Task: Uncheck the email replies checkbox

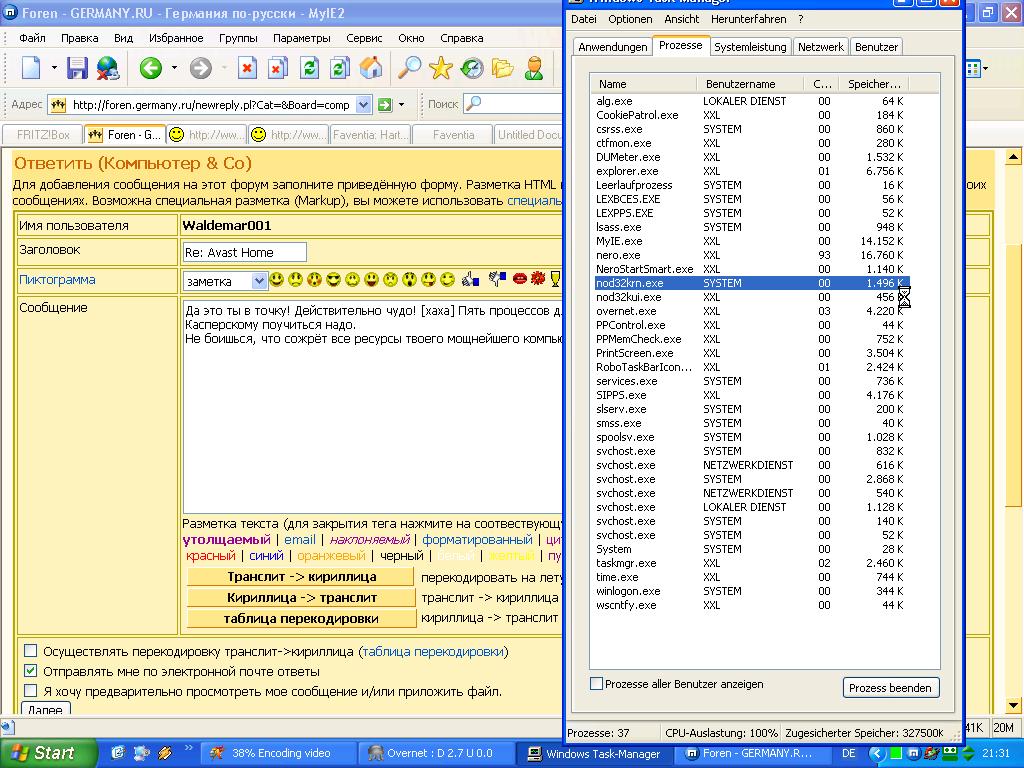Action: pyautogui.click(x=31, y=671)
